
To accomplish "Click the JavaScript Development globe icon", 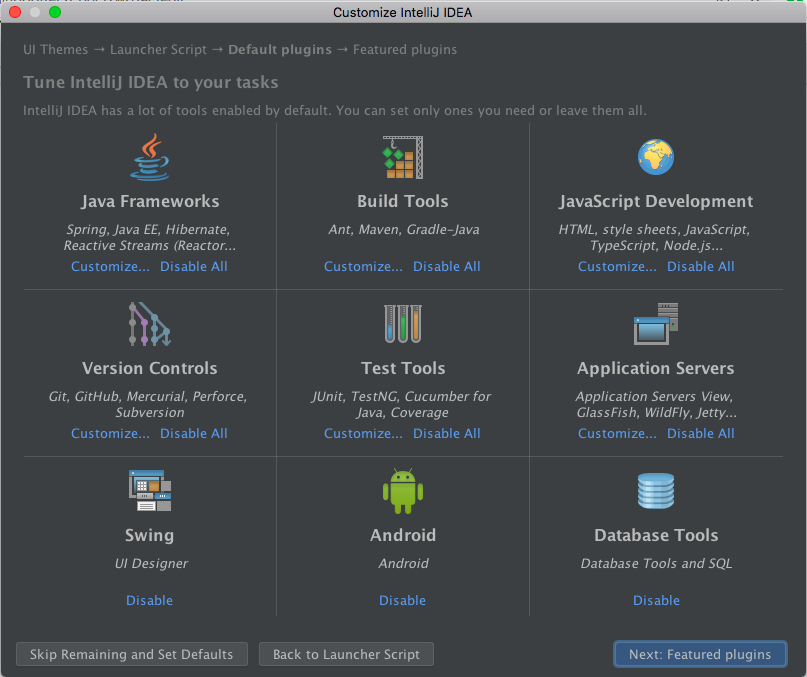I will [x=656, y=157].
